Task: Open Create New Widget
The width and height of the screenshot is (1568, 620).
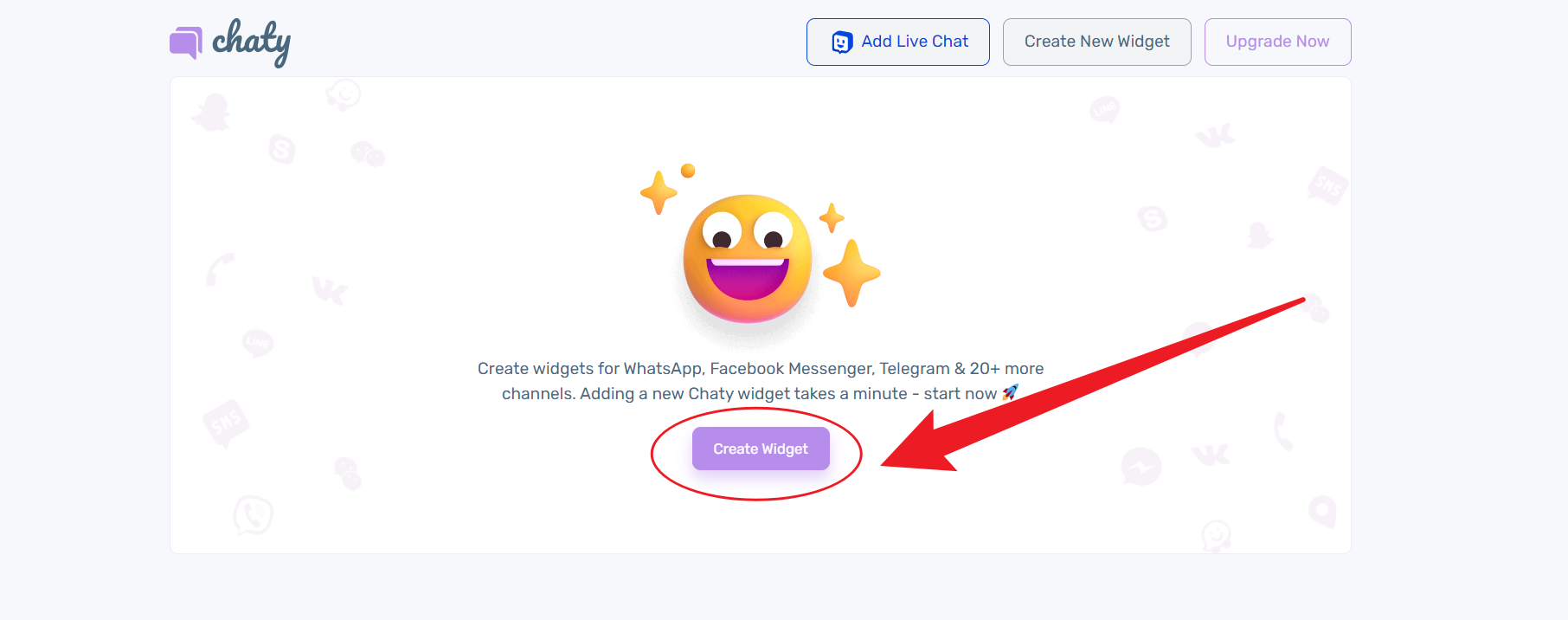Action: pos(1096,41)
